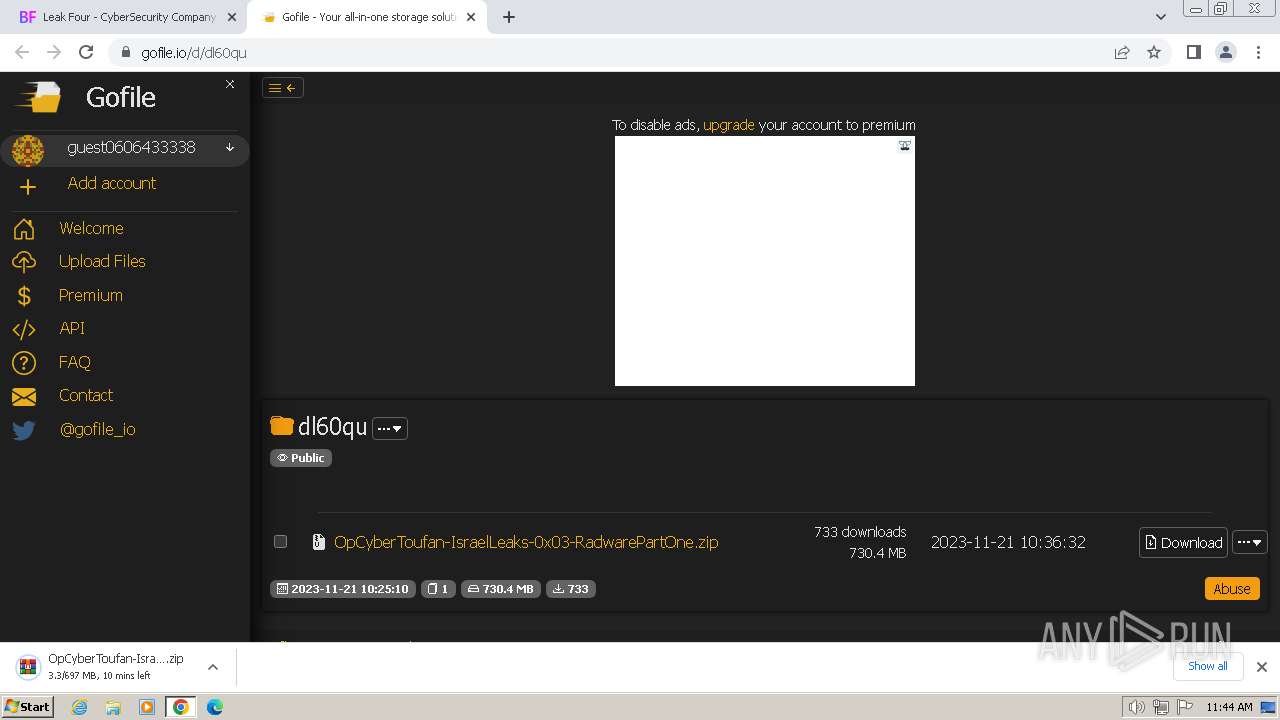Open File Explorer from taskbar

click(113, 707)
